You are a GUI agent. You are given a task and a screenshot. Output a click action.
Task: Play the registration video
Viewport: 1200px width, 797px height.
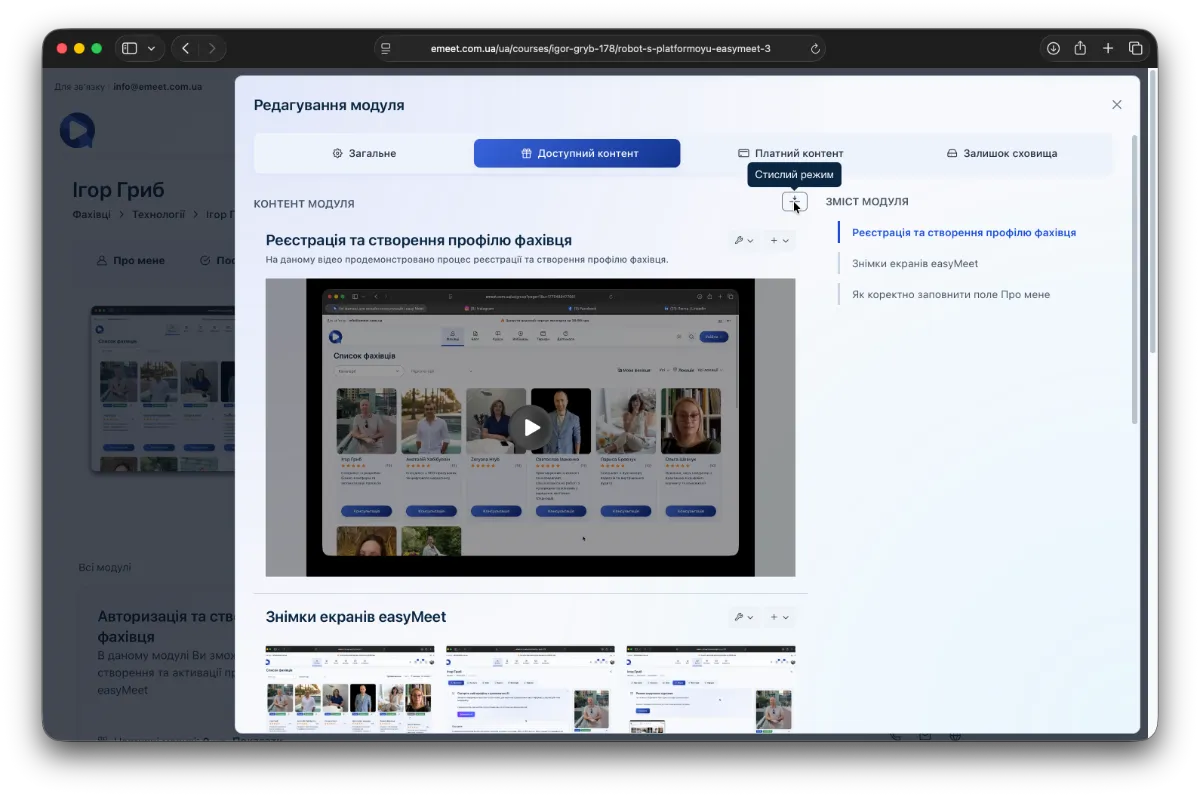(x=530, y=427)
